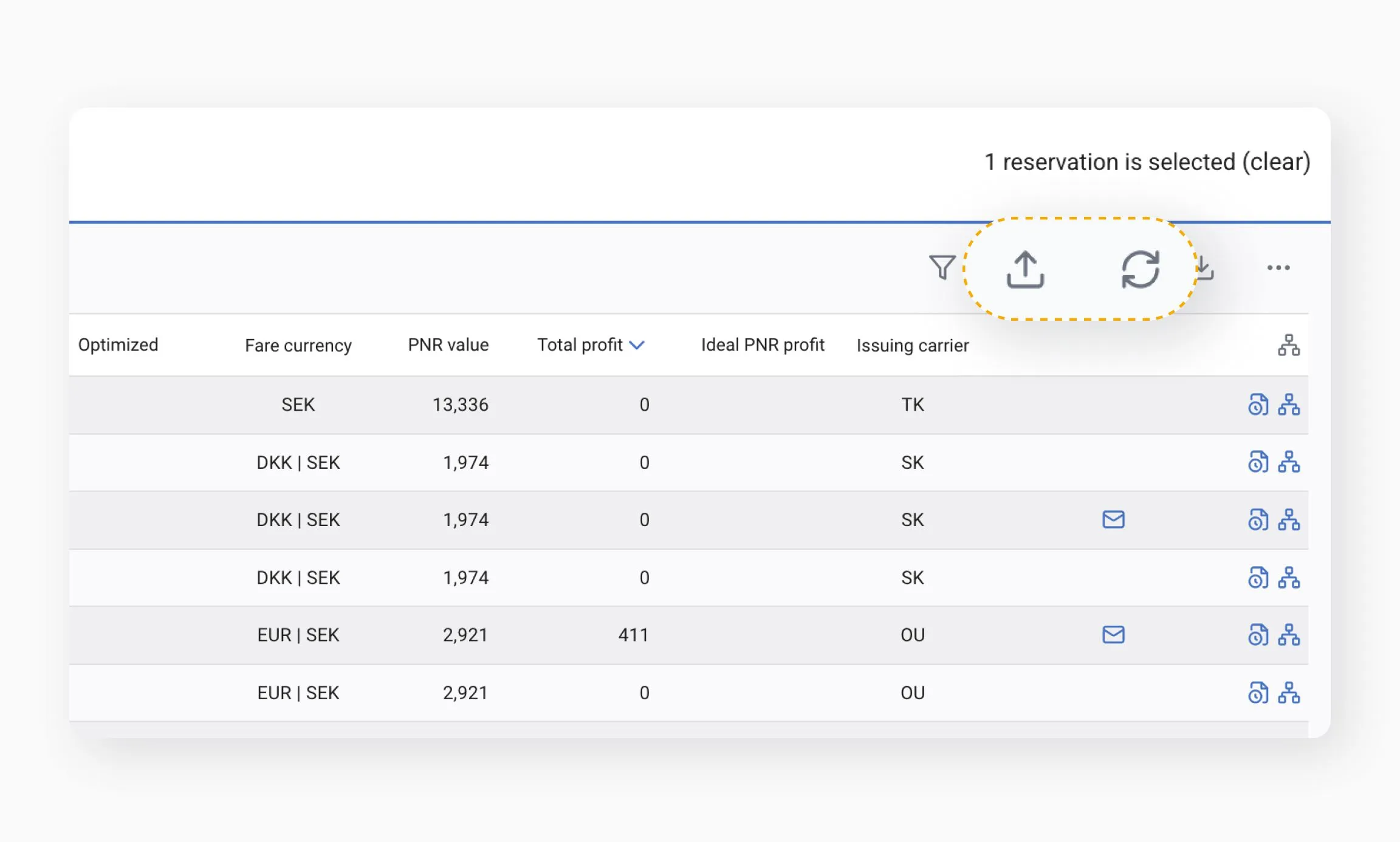Toggle the Total profit sort chevron
The image size is (1400, 842).
637,345
